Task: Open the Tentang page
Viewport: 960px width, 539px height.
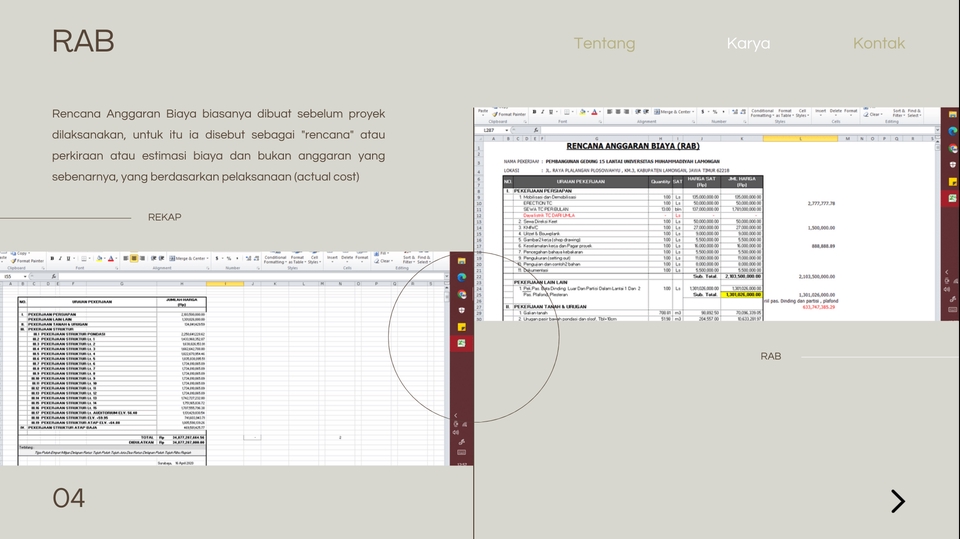Action: tap(604, 44)
